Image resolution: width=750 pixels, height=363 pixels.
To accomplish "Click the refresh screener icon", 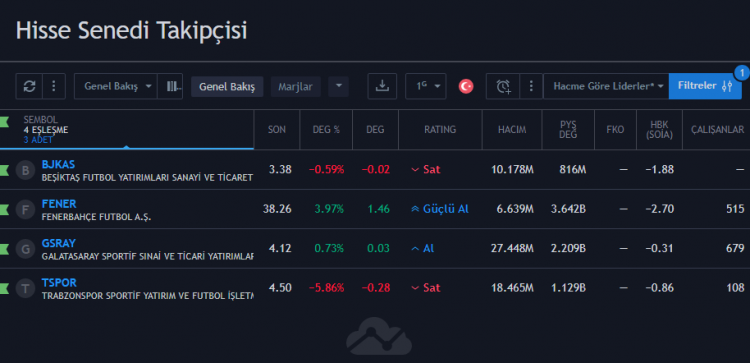I will pyautogui.click(x=29, y=86).
